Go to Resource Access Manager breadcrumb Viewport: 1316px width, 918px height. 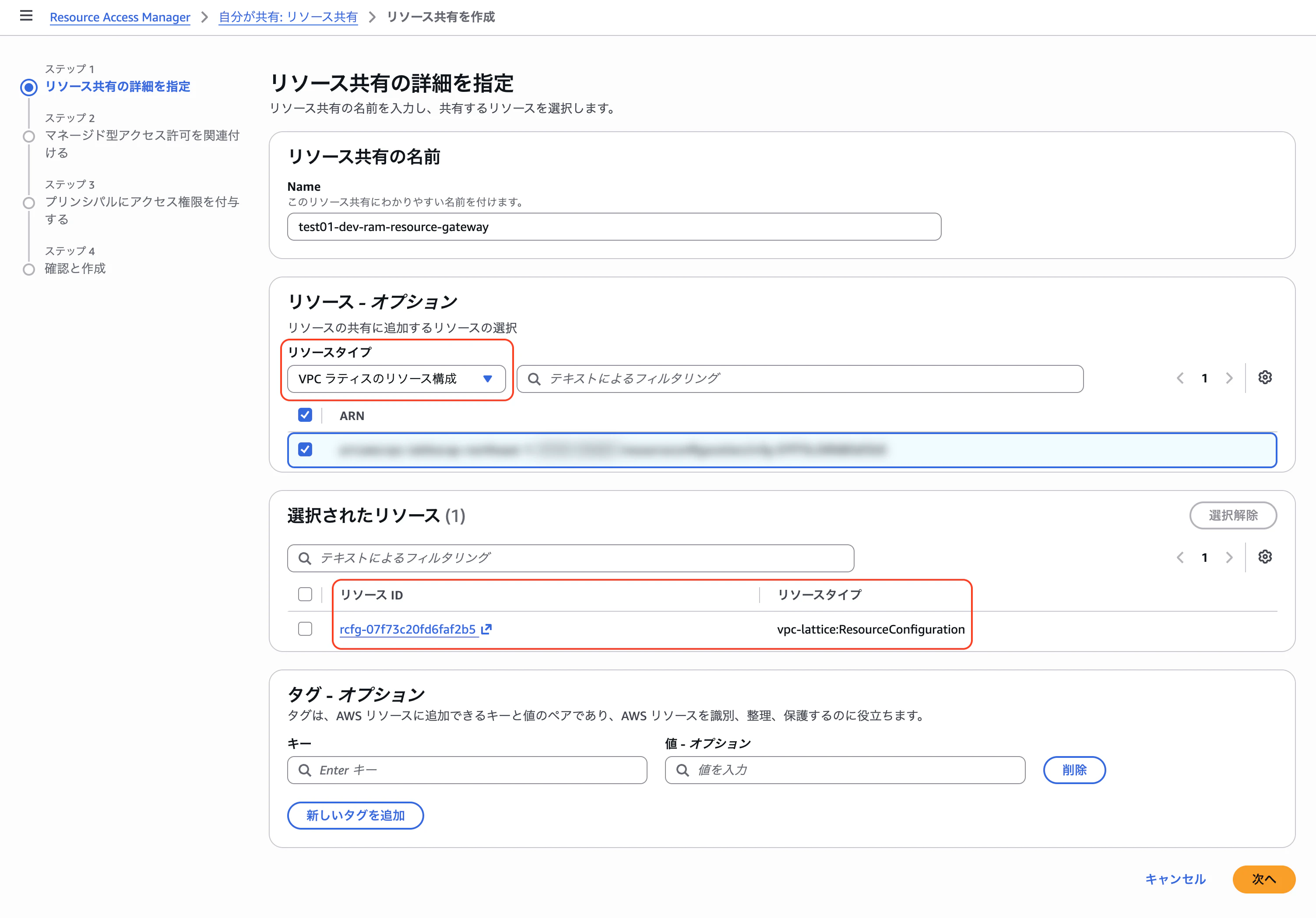120,17
